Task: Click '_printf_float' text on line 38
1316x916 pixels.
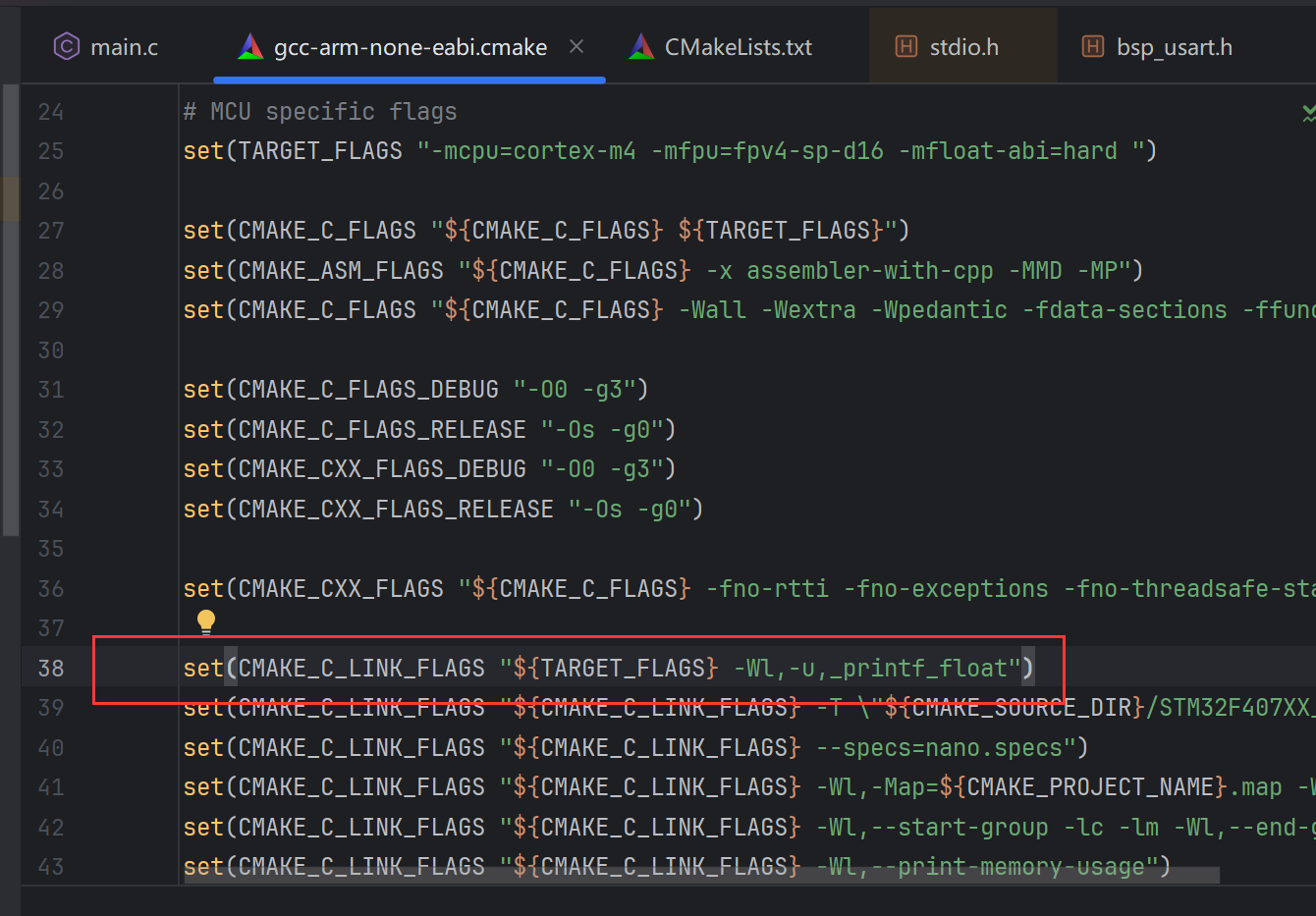Action: tap(918, 669)
